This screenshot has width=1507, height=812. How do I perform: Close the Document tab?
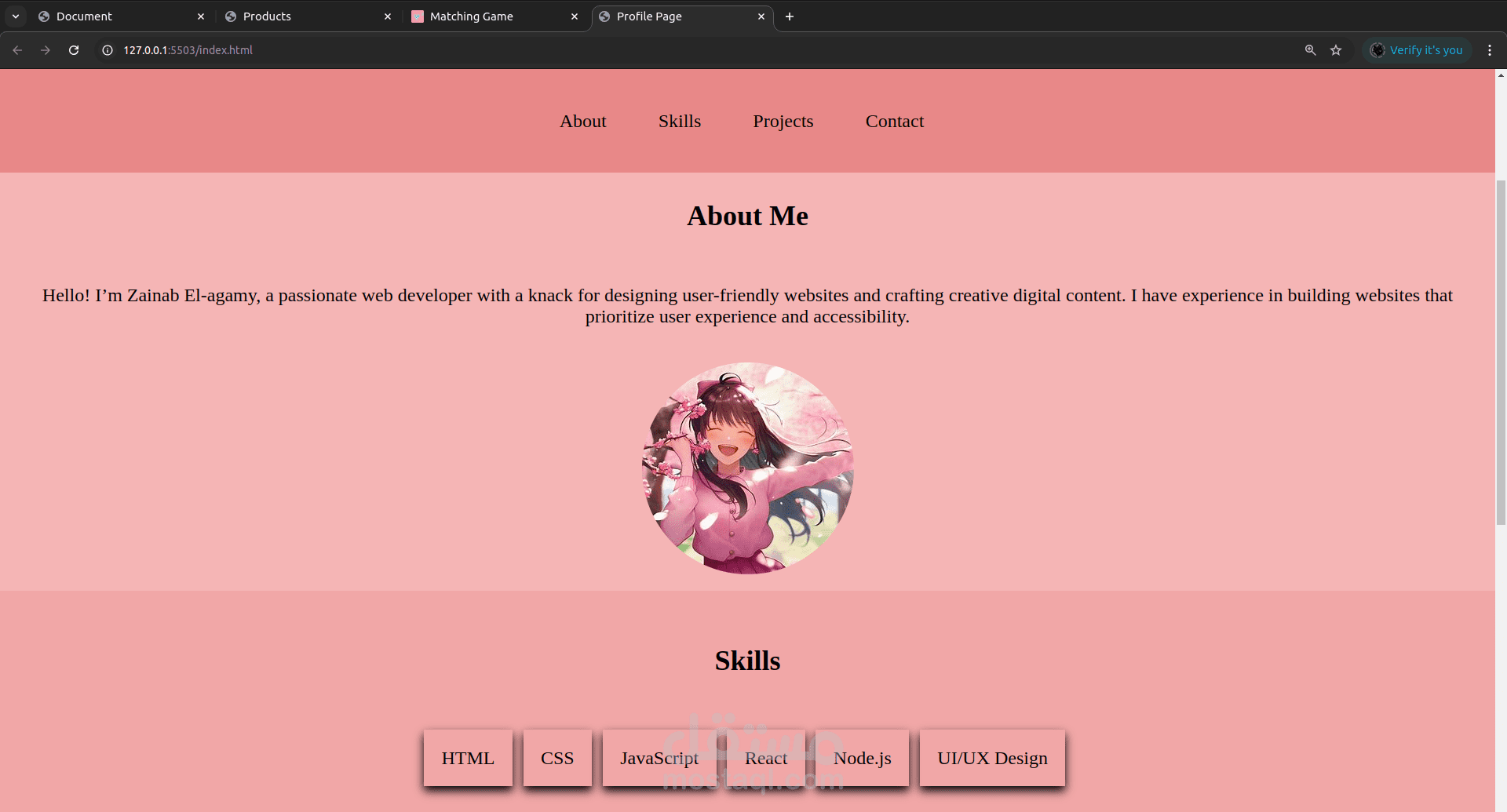point(201,16)
